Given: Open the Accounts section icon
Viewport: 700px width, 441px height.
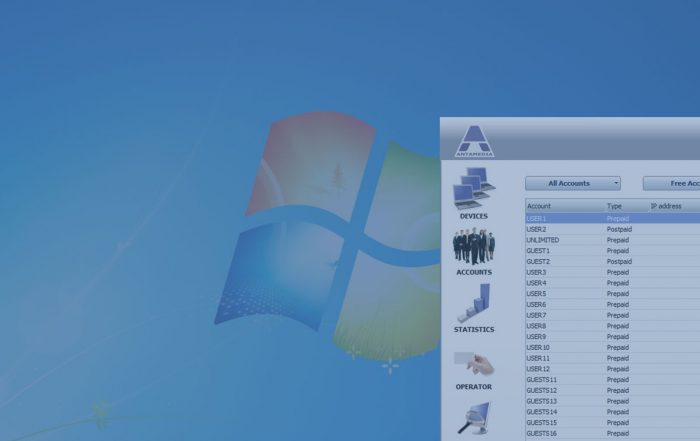Looking at the screenshot, I should pyautogui.click(x=474, y=247).
